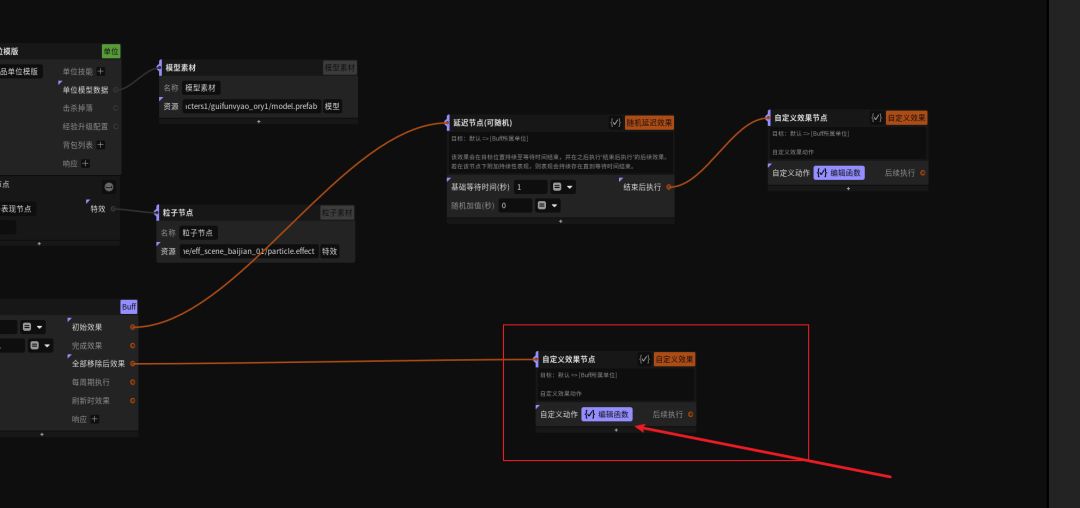Click the plus next to 响应 in Buff node
The image size is (1080, 508).
[x=95, y=419]
